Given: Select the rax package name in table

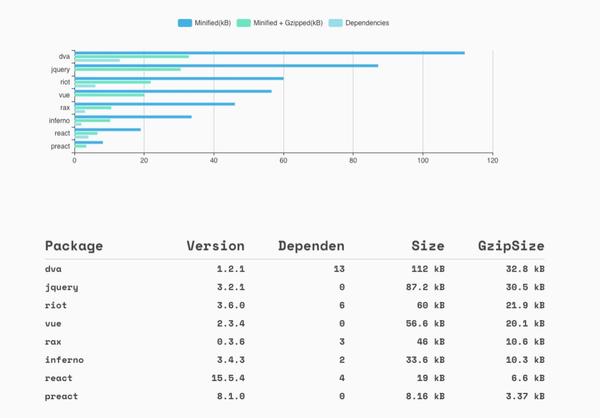Looking at the screenshot, I should tap(53, 342).
